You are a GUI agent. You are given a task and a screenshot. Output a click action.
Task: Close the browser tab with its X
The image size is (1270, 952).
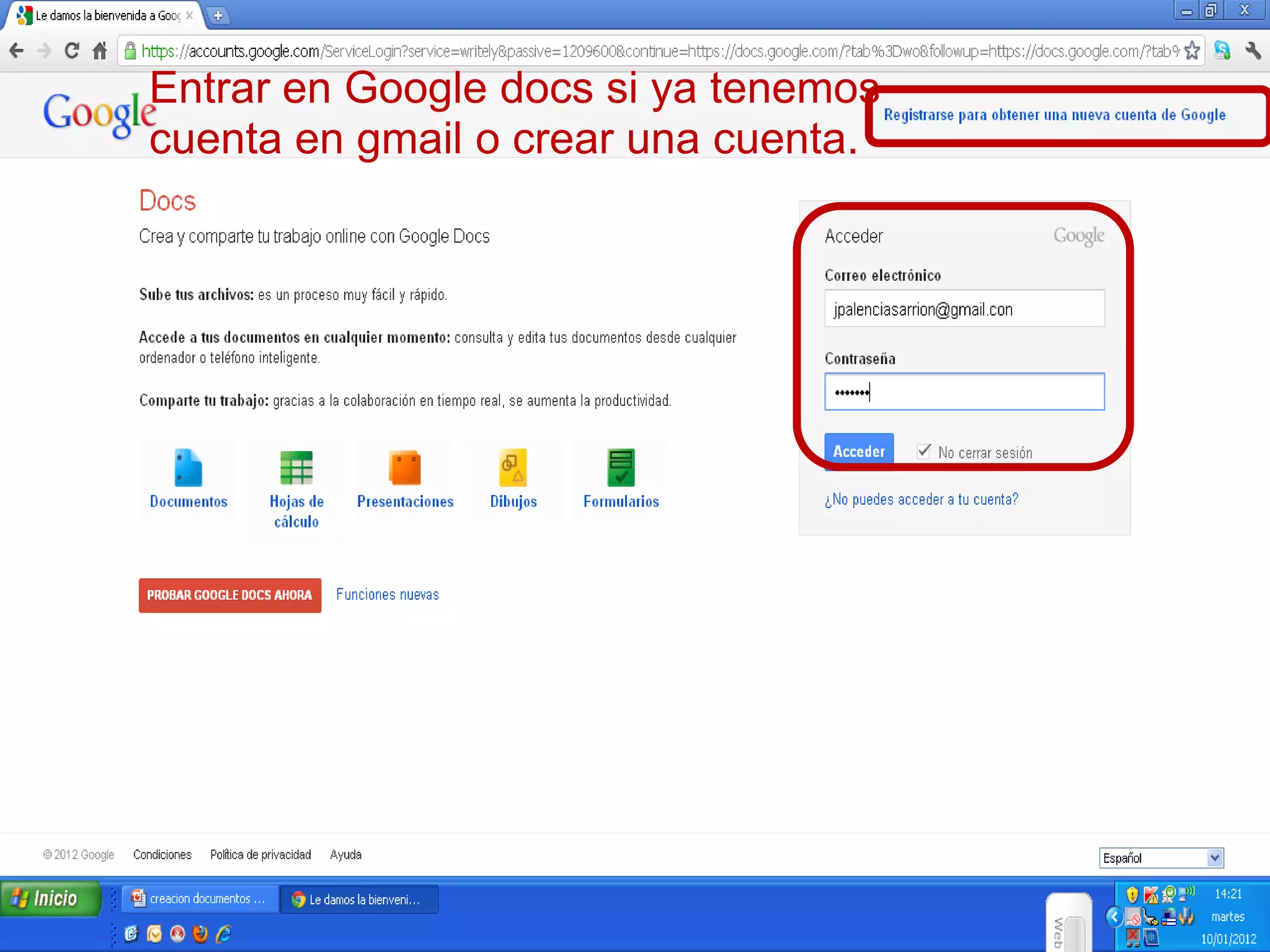click(x=190, y=15)
